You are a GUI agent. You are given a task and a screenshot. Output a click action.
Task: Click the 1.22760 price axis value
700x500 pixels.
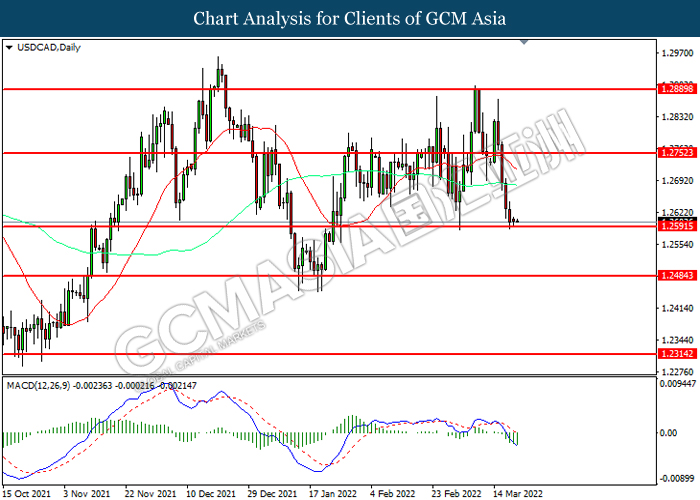pos(678,372)
